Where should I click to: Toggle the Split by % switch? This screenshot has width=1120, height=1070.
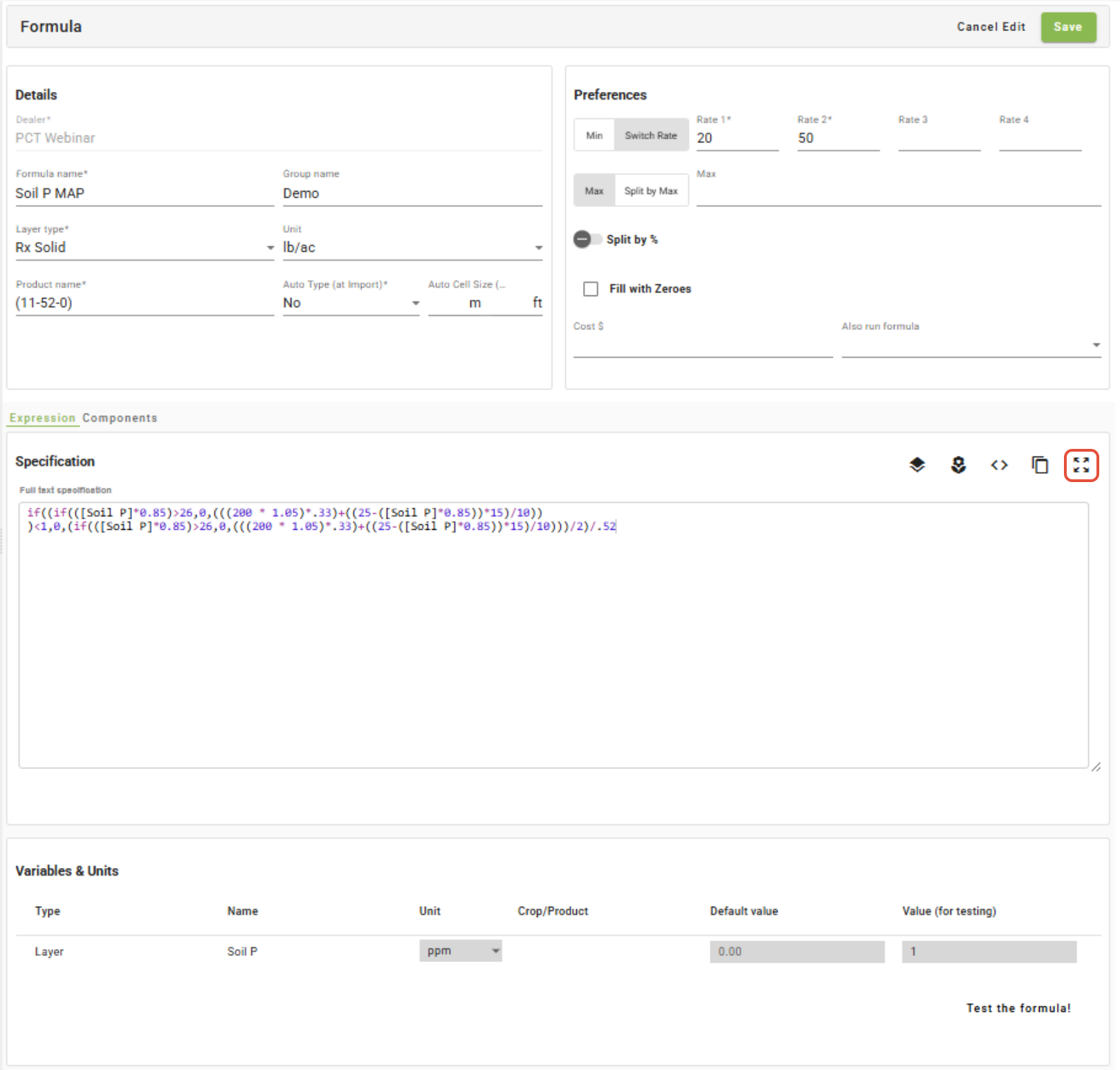pos(587,239)
